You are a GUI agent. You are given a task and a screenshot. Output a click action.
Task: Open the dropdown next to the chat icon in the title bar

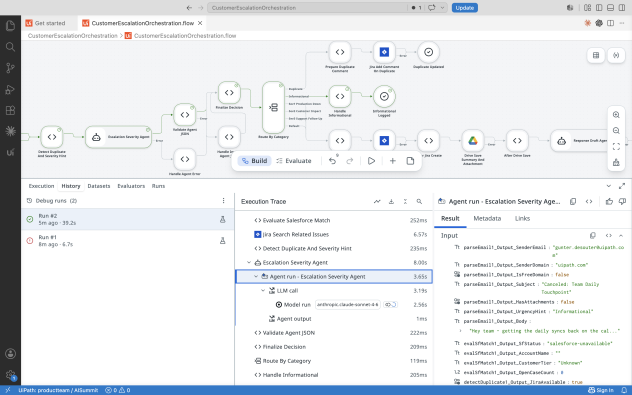(x=442, y=8)
